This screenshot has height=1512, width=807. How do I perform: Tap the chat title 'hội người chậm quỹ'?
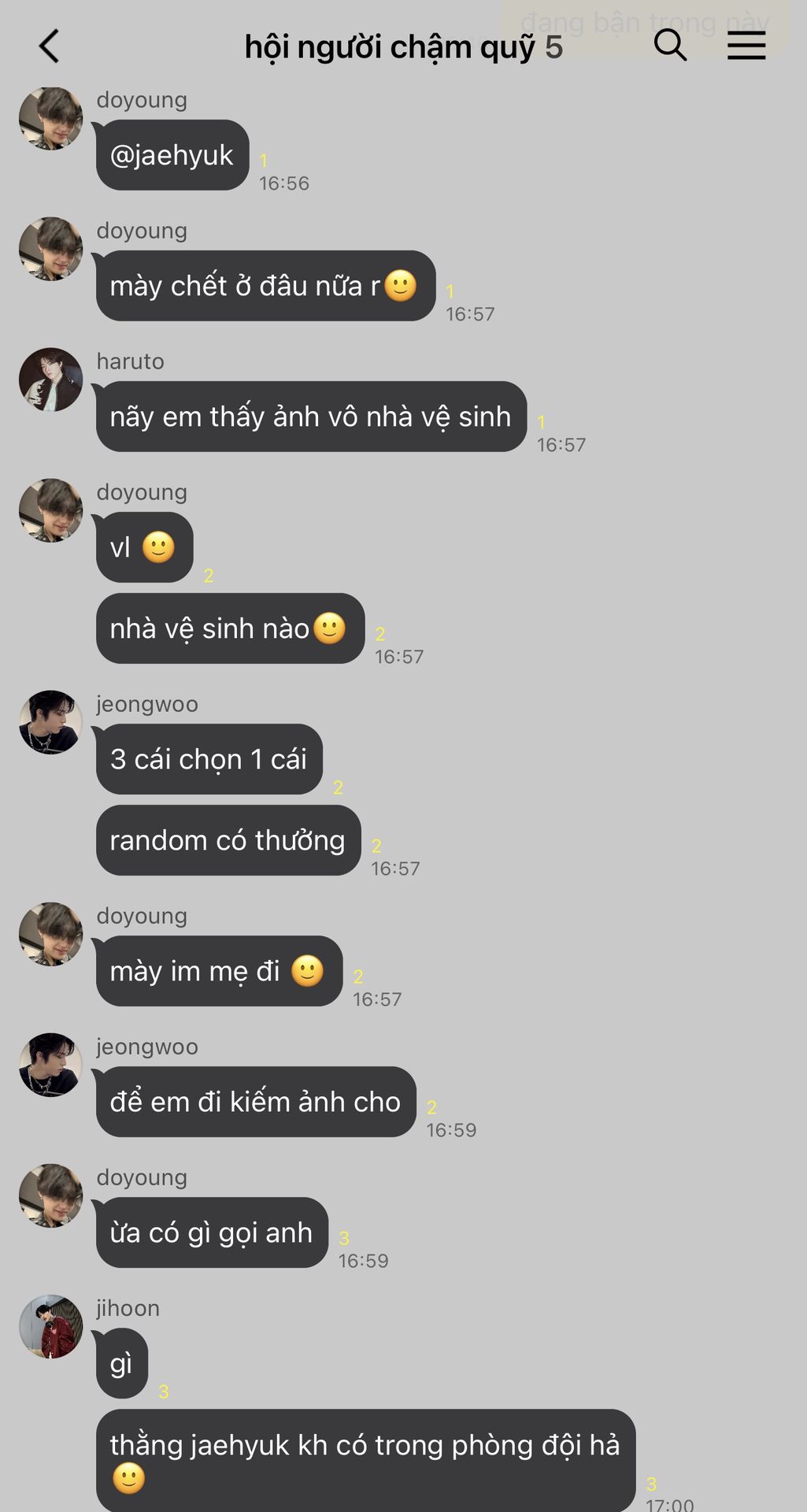click(390, 47)
